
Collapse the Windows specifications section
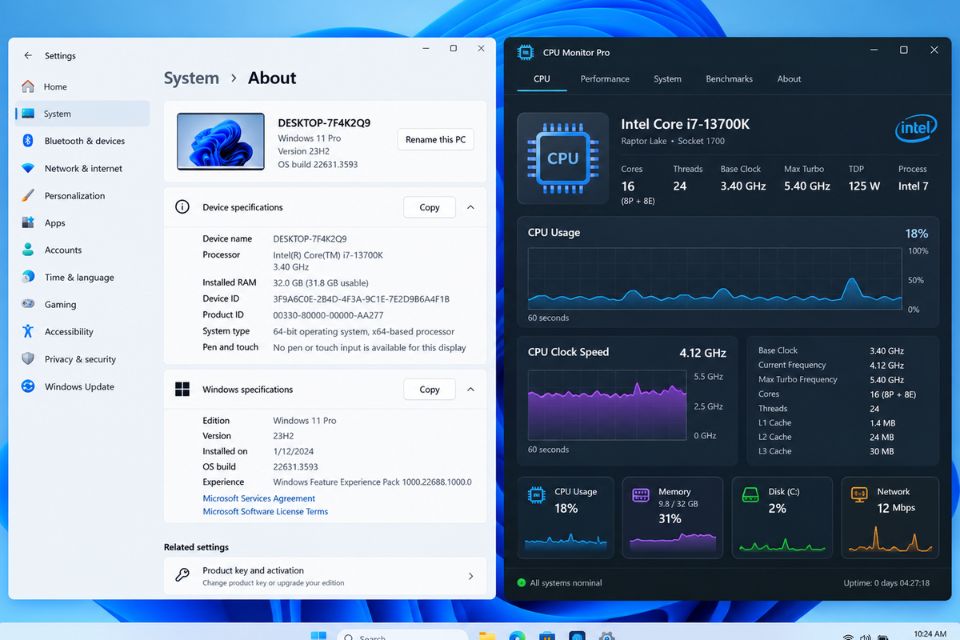[x=470, y=390]
